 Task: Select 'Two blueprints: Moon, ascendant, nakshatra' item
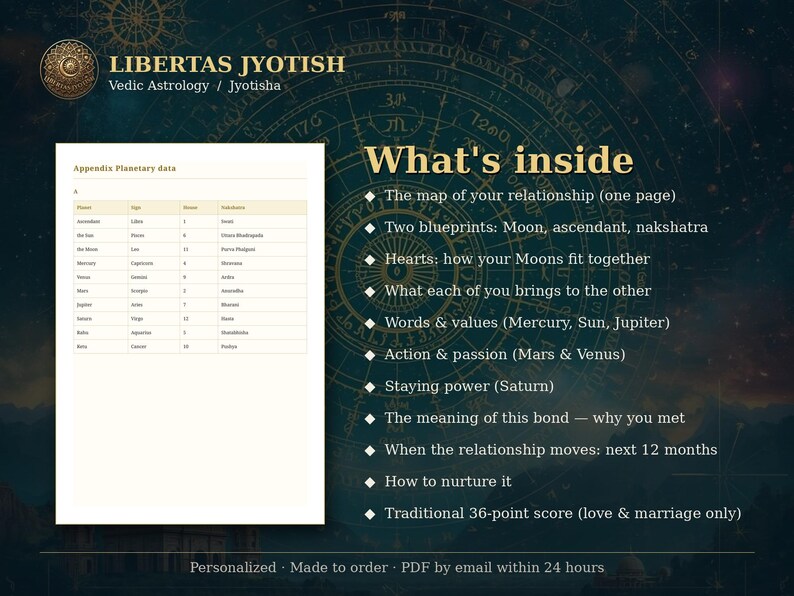tap(546, 227)
